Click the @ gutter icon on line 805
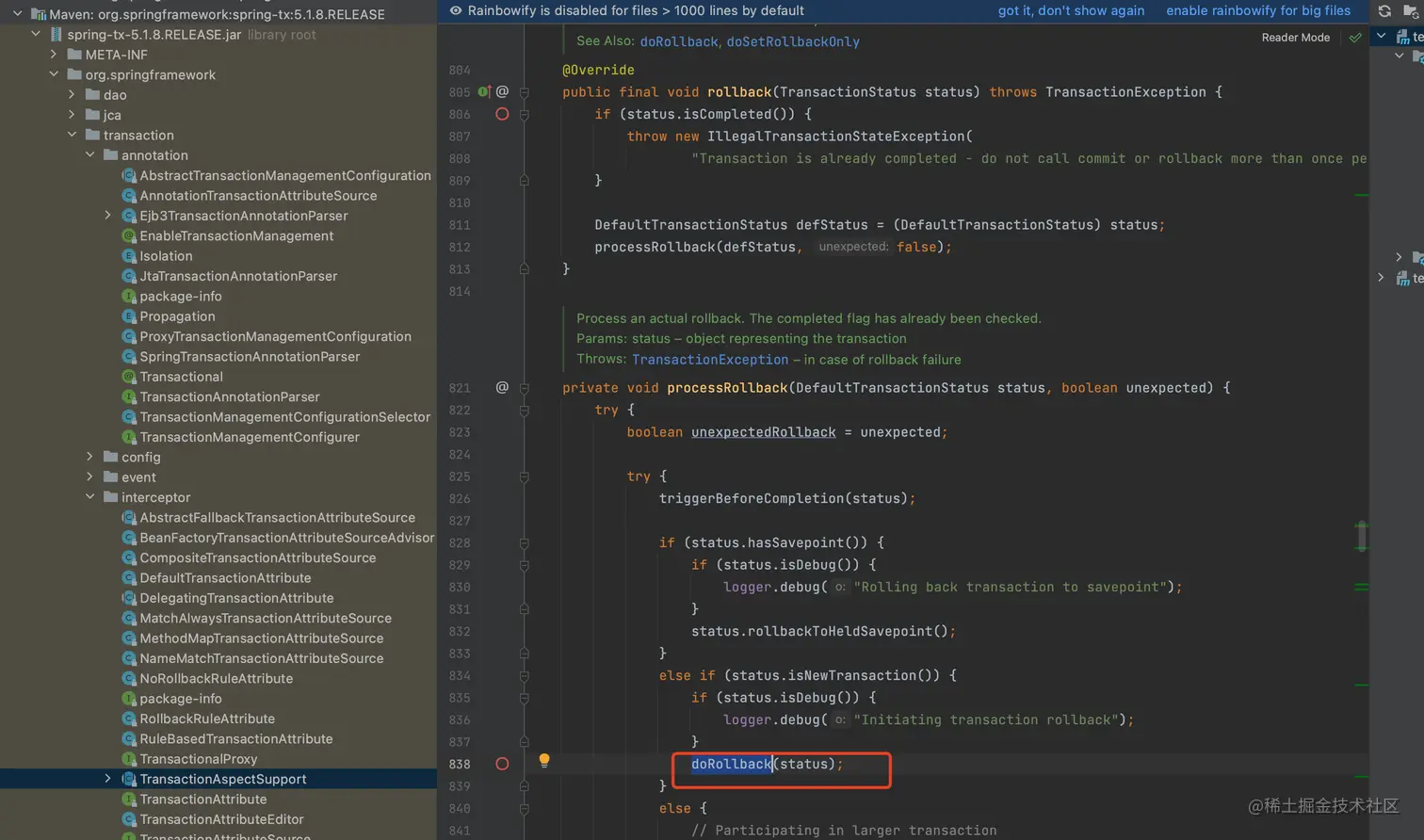Viewport: 1424px width, 840px height. click(502, 91)
